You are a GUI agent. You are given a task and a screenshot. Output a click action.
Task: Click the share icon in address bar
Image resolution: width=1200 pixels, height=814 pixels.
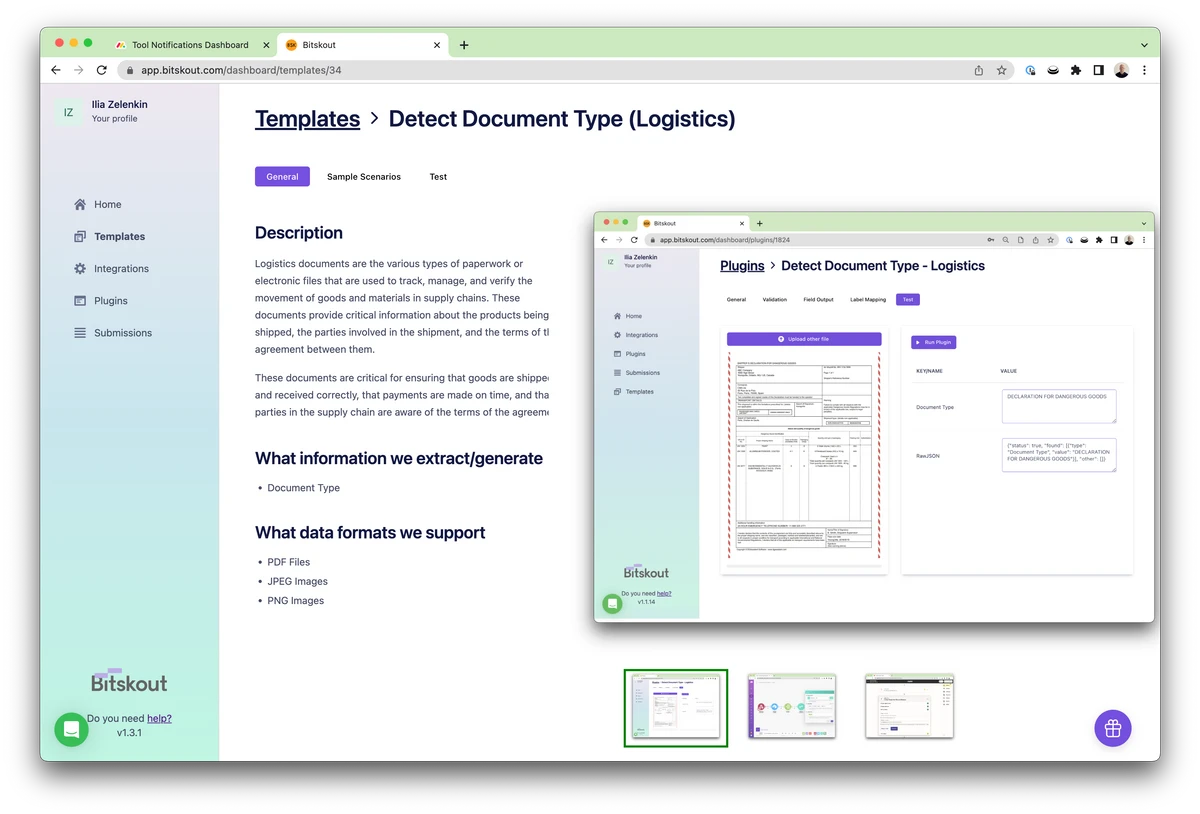point(979,70)
